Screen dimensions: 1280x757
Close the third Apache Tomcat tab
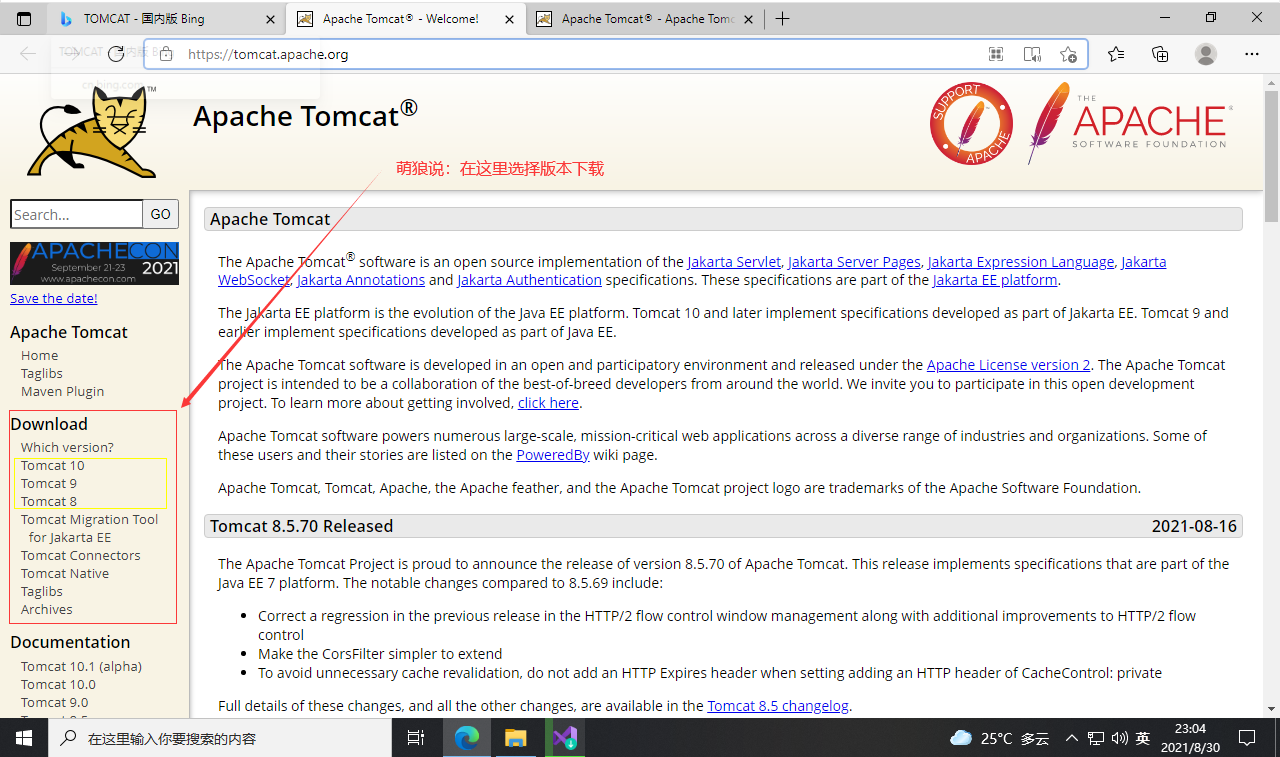point(748,18)
